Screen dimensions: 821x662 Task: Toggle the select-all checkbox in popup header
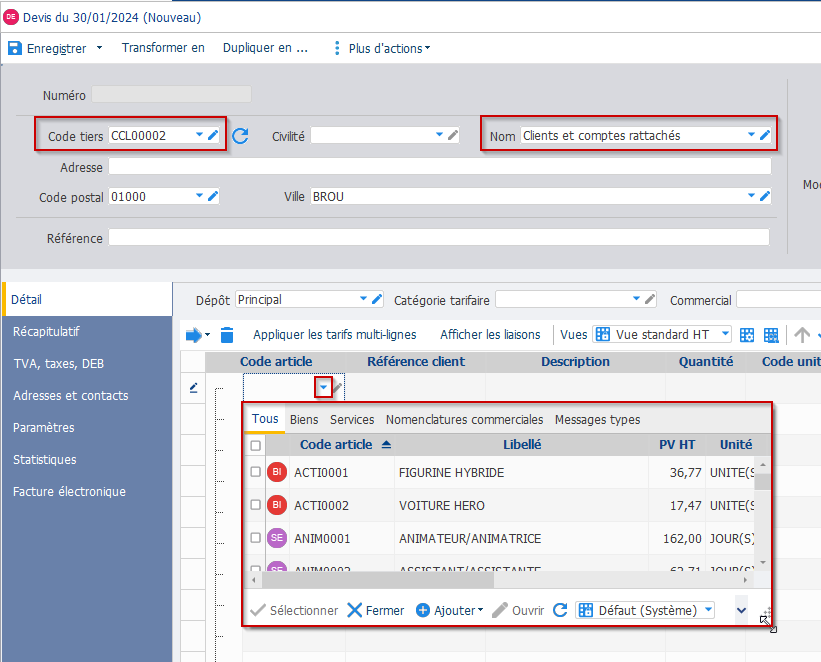[256, 445]
